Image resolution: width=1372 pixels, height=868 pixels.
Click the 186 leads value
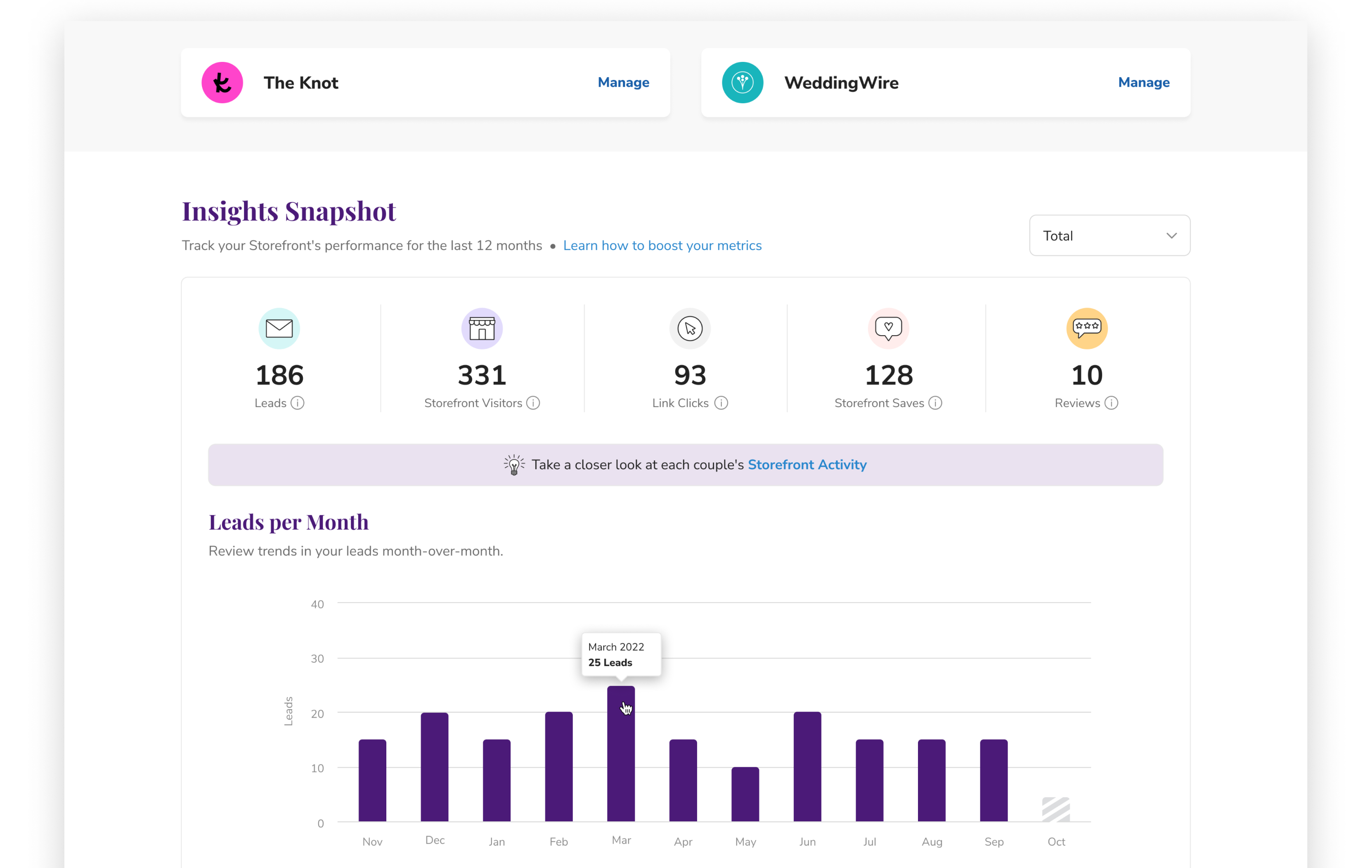[x=279, y=375]
